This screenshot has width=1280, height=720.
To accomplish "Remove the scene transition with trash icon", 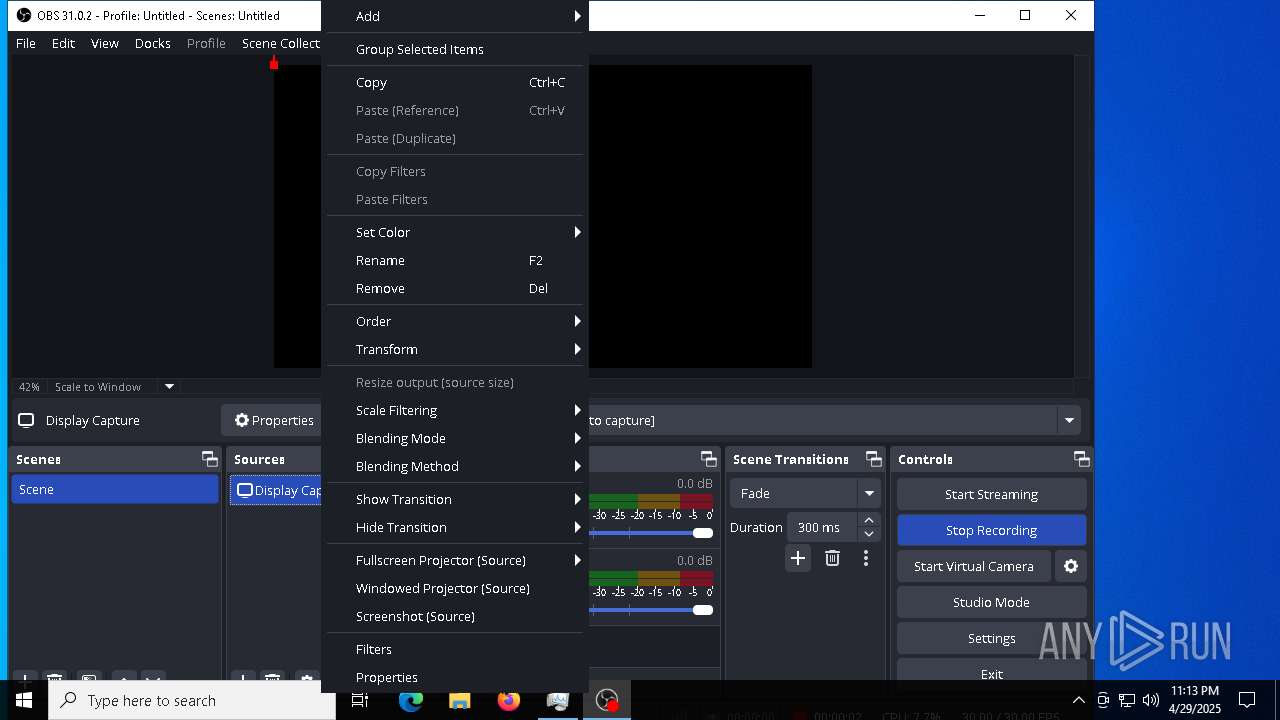I will pyautogui.click(x=832, y=558).
